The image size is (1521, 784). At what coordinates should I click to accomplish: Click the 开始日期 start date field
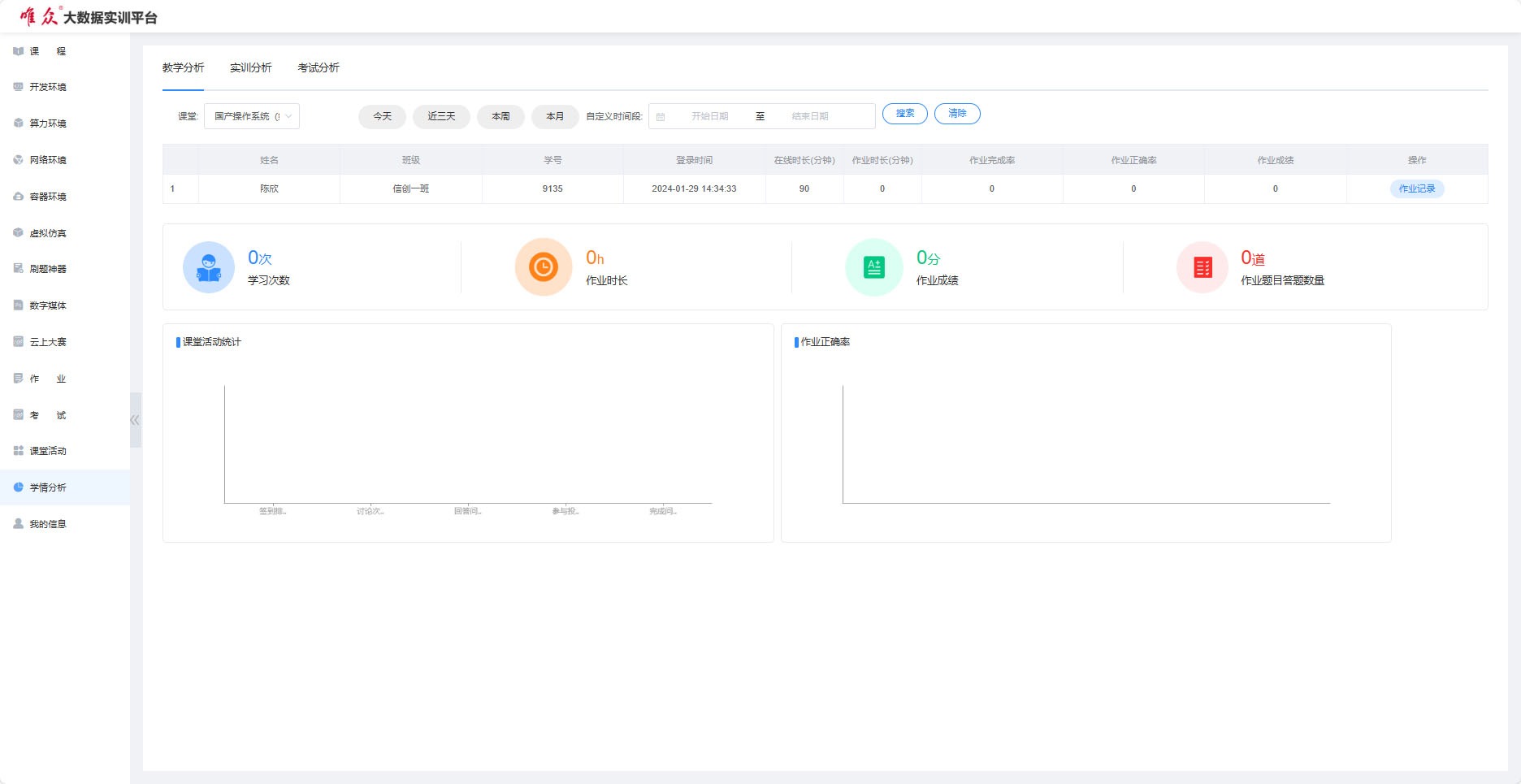709,116
